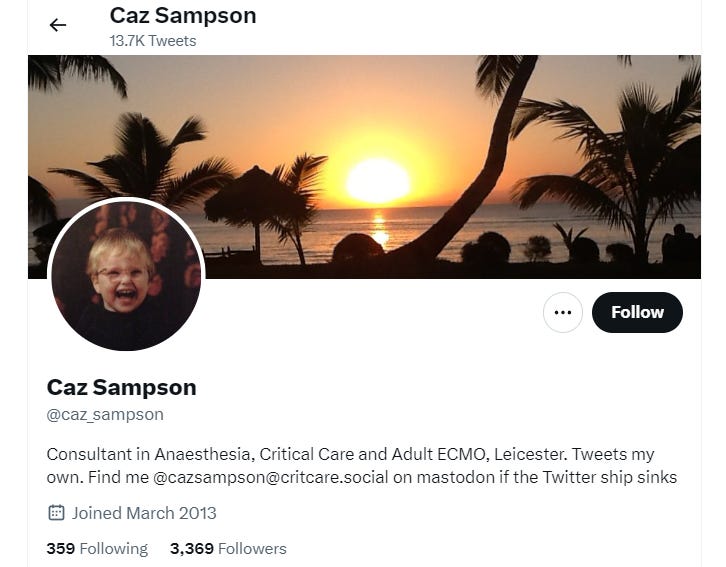The image size is (726, 567).
Task: Open the sunset beach banner image
Action: (x=364, y=167)
